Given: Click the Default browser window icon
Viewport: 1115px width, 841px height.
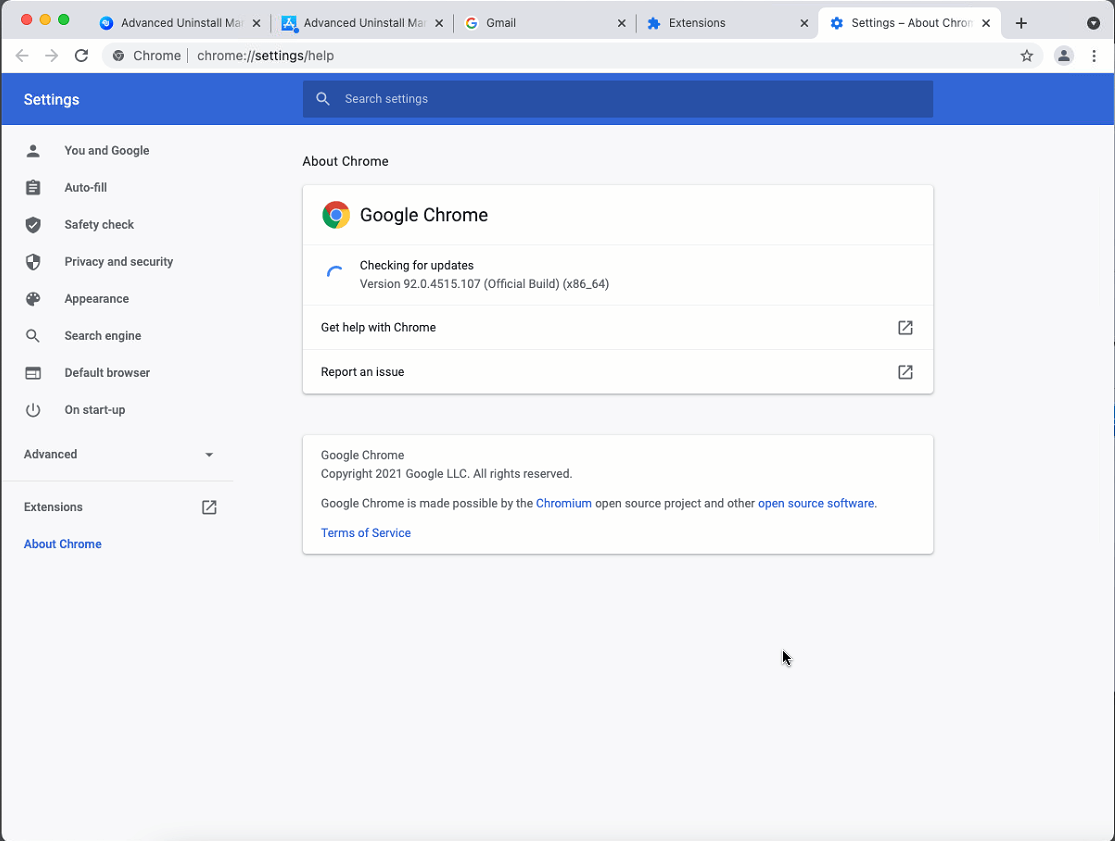Looking at the screenshot, I should (x=33, y=372).
